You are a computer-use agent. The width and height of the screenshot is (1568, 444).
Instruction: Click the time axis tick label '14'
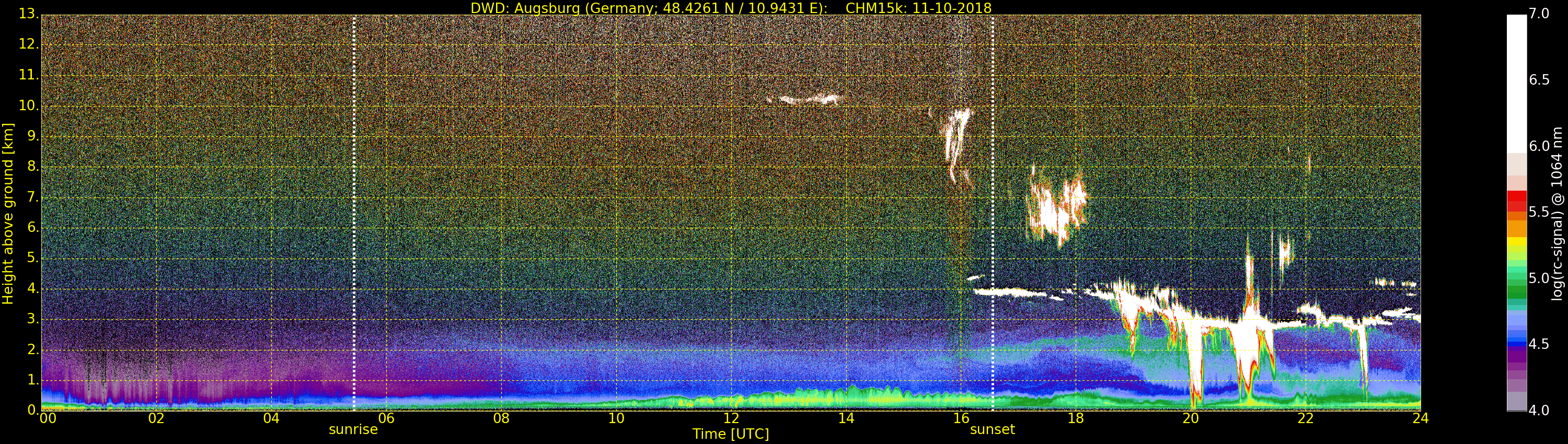pyautogui.click(x=846, y=418)
